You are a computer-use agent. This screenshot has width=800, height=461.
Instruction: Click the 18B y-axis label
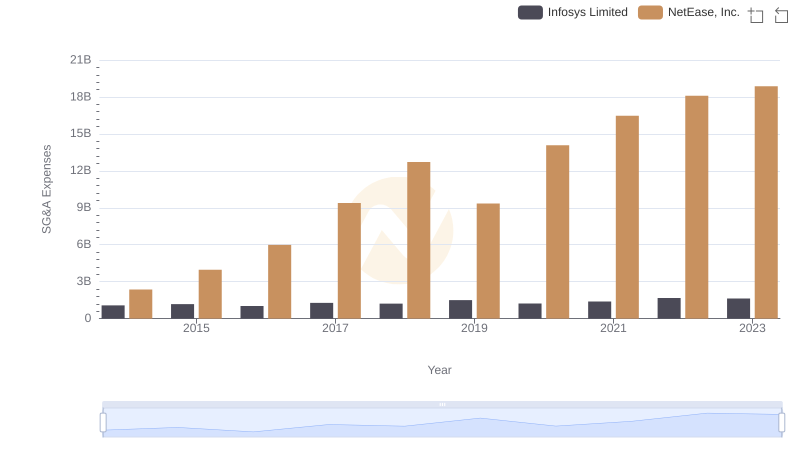click(81, 97)
